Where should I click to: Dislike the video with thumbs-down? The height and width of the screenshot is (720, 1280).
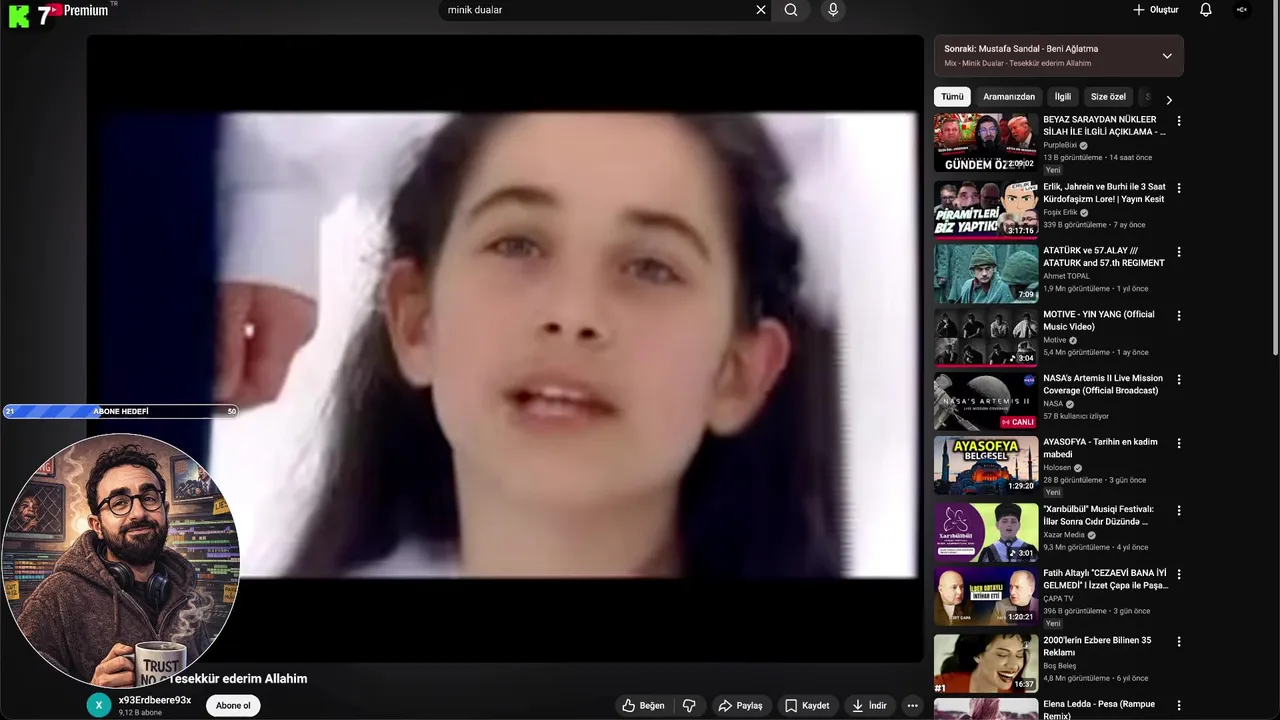[x=689, y=705]
